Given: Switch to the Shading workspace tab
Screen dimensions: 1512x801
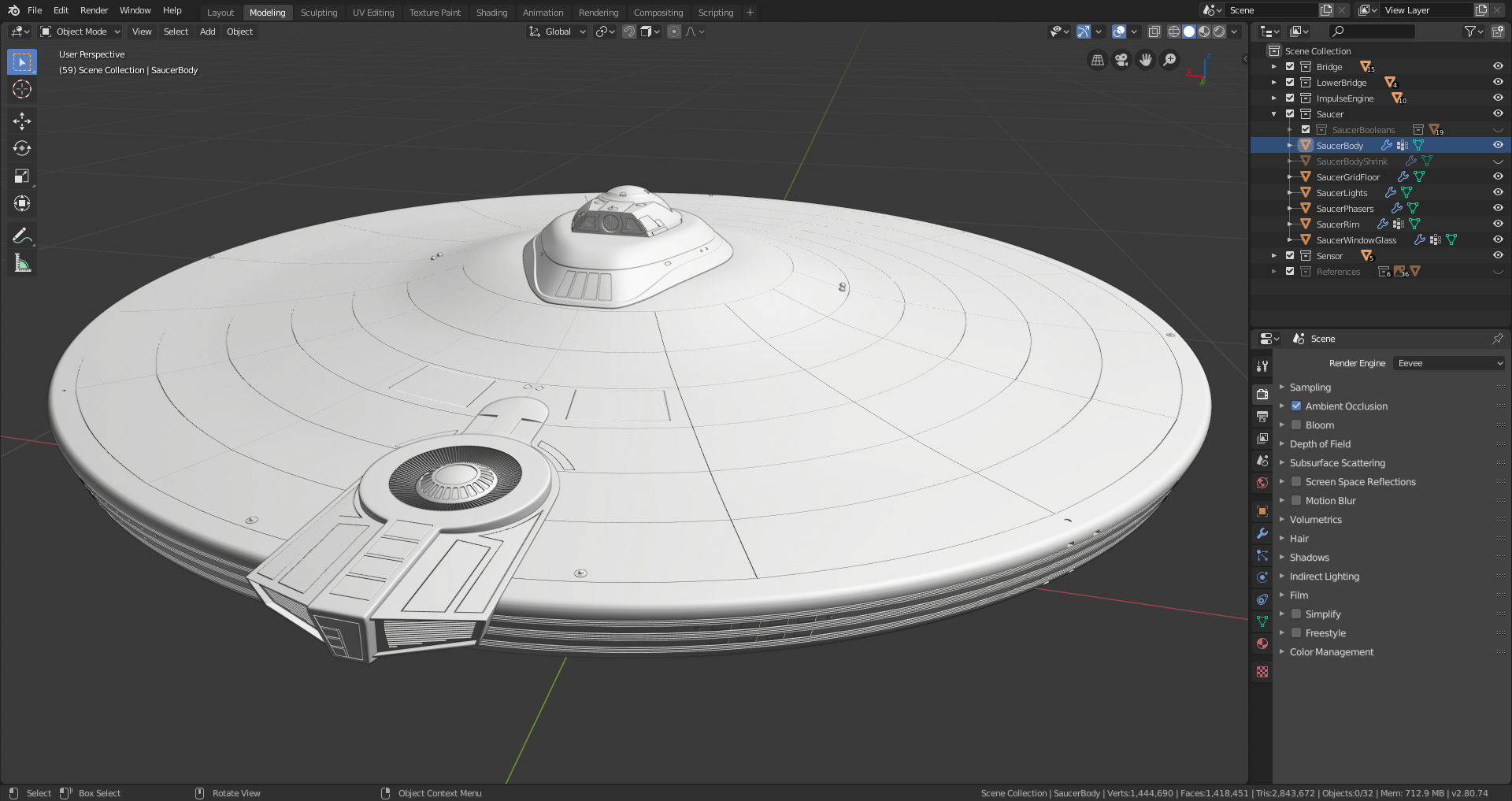Looking at the screenshot, I should tap(491, 13).
